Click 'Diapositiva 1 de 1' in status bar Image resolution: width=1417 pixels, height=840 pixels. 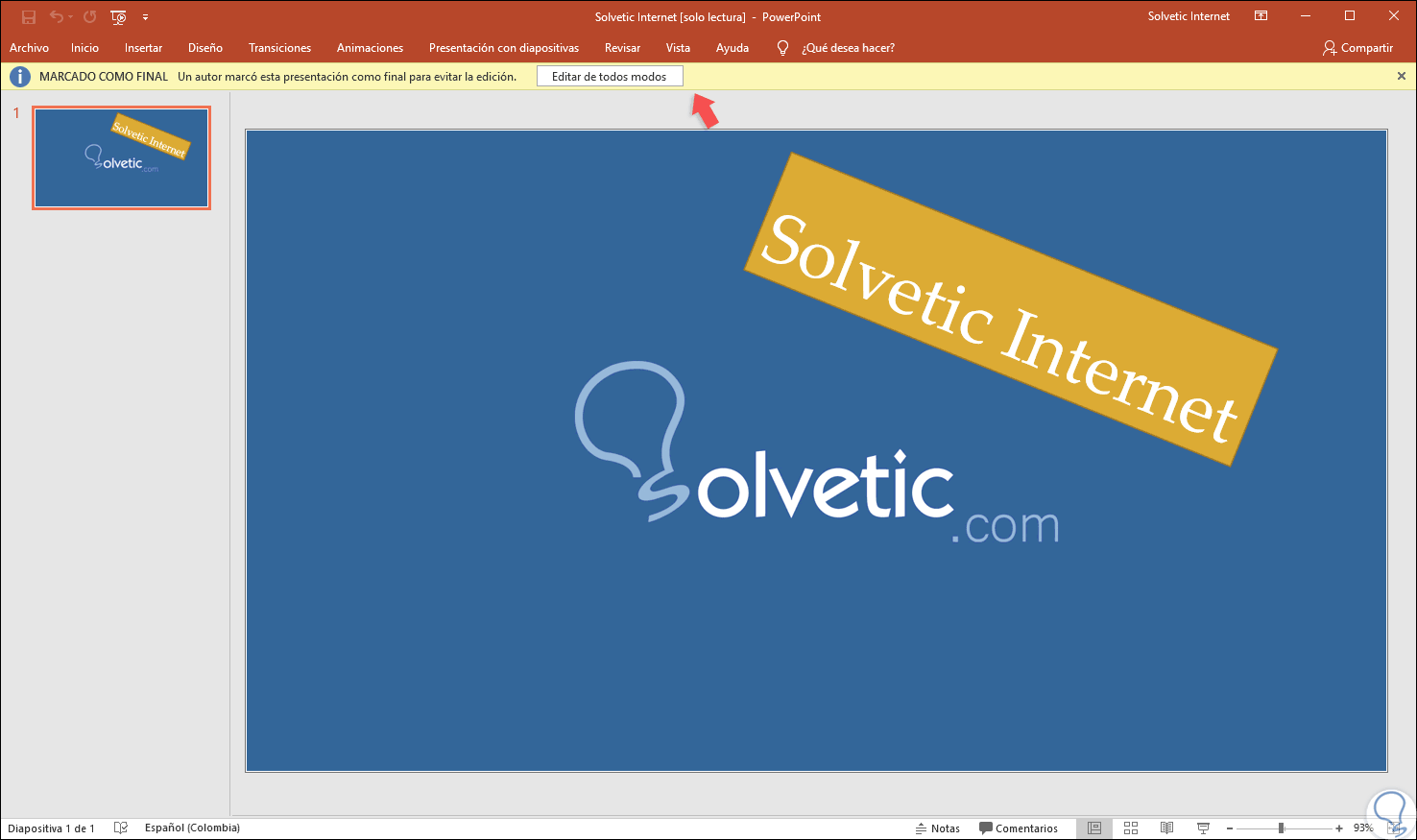(52, 828)
